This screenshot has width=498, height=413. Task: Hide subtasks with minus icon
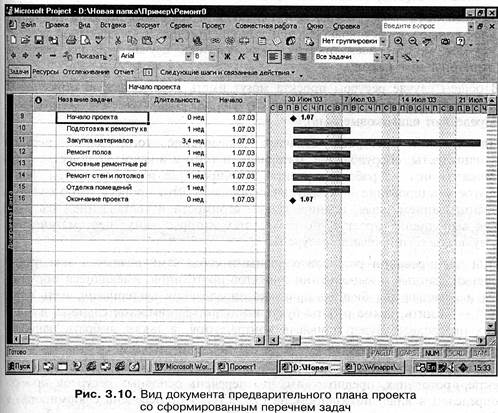53,56
